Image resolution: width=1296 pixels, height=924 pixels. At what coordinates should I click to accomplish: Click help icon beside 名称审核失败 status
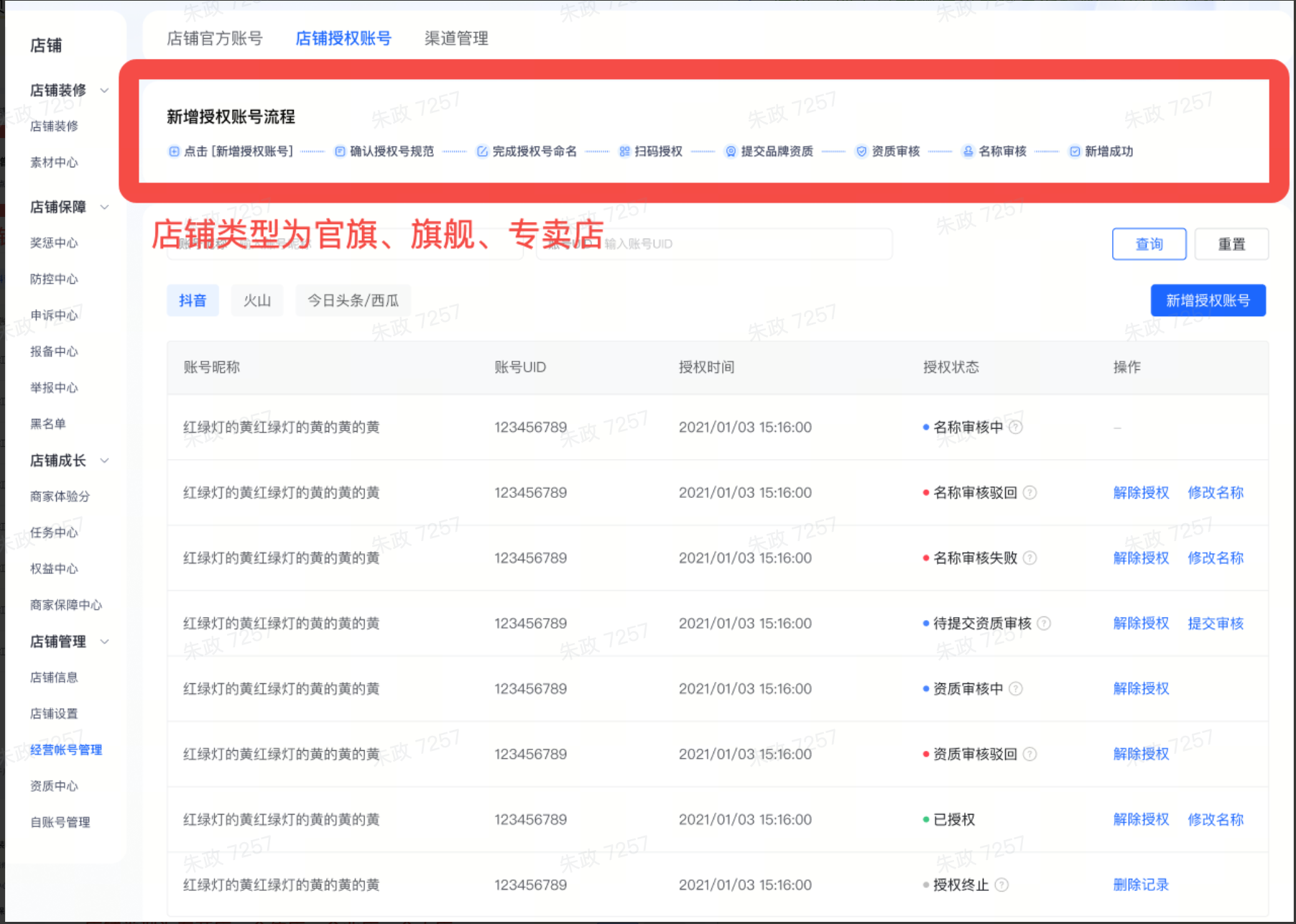tap(1029, 558)
